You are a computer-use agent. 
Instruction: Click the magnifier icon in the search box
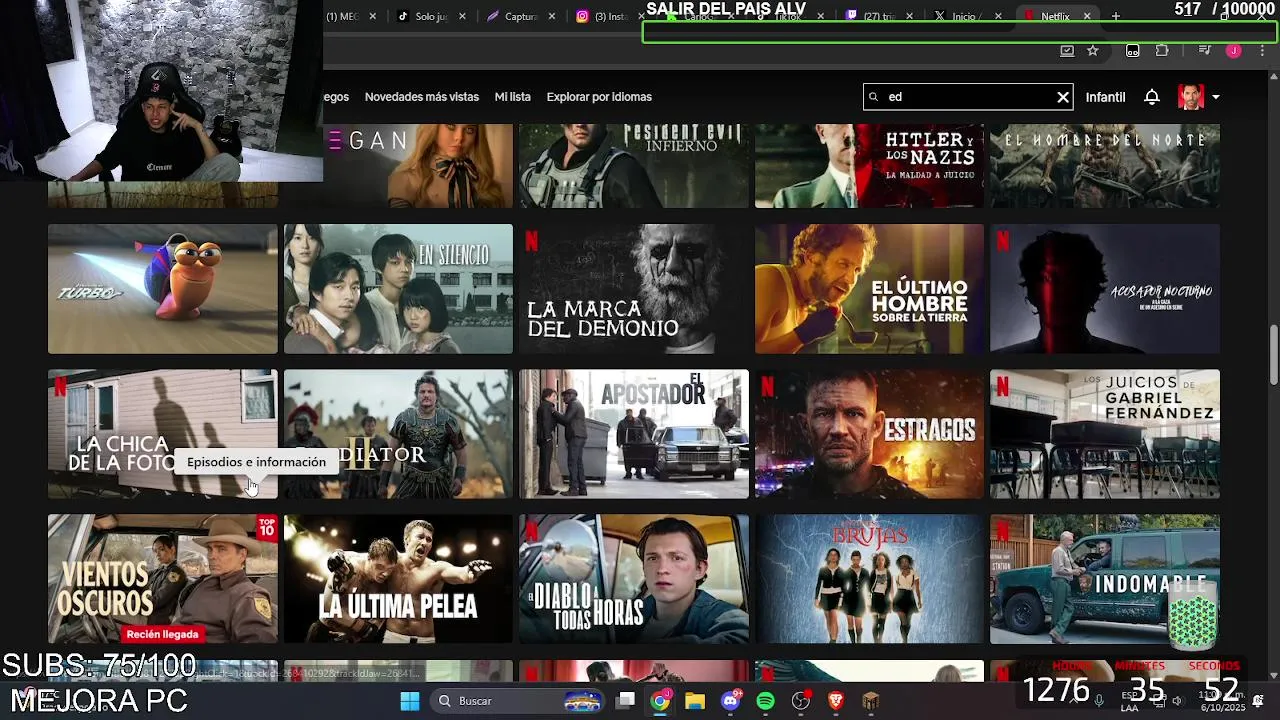click(874, 97)
